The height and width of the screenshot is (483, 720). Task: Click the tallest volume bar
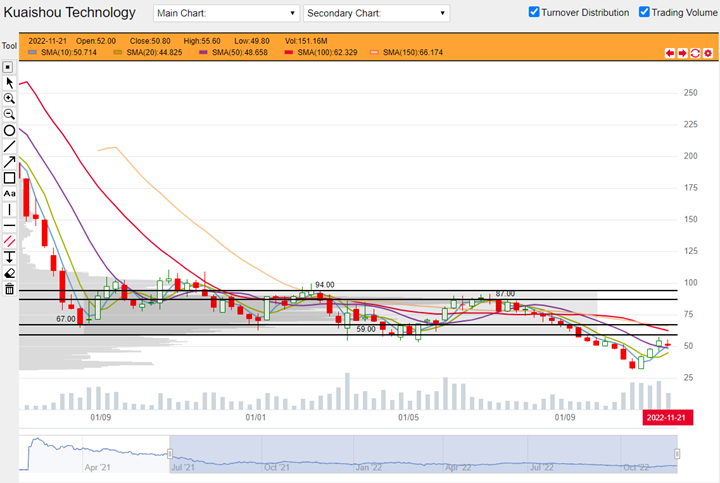pos(347,391)
